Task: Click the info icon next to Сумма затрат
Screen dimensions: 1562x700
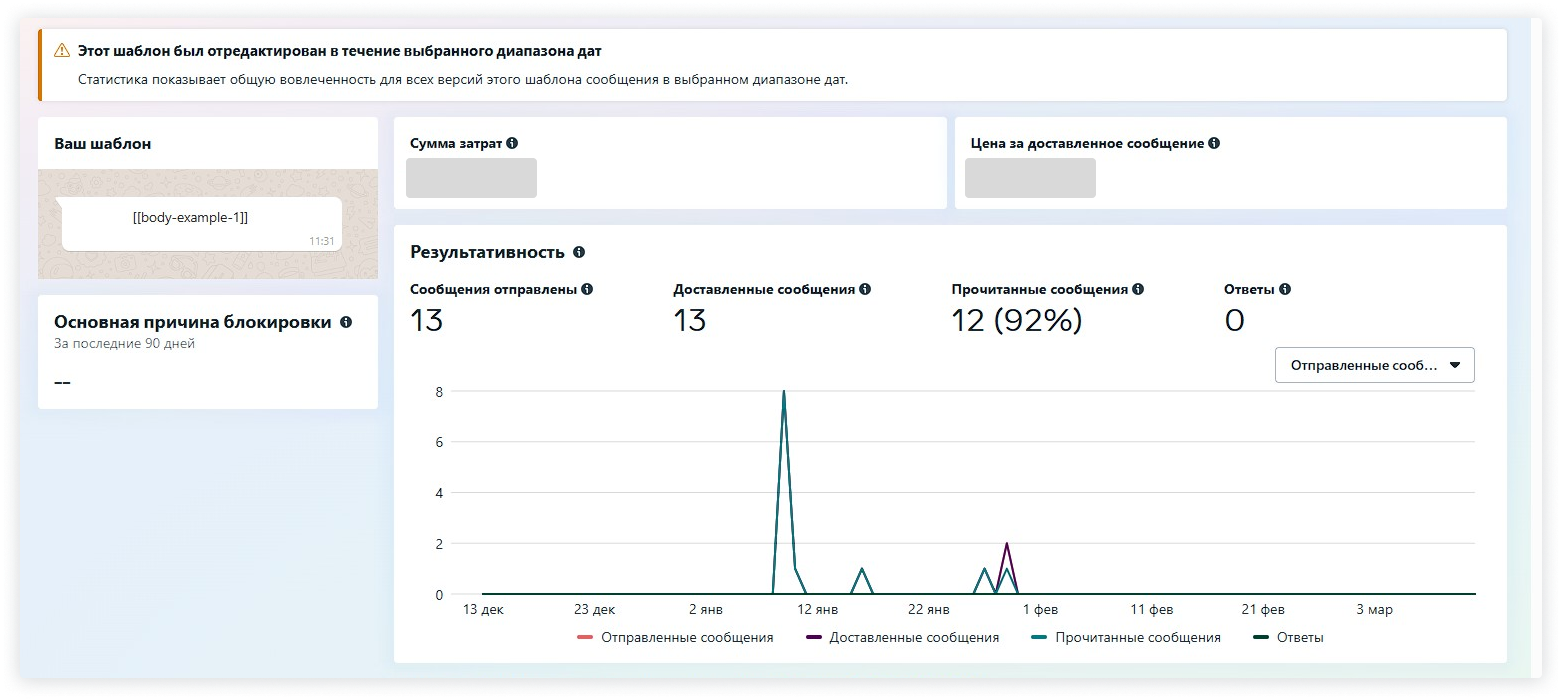Action: (x=512, y=144)
